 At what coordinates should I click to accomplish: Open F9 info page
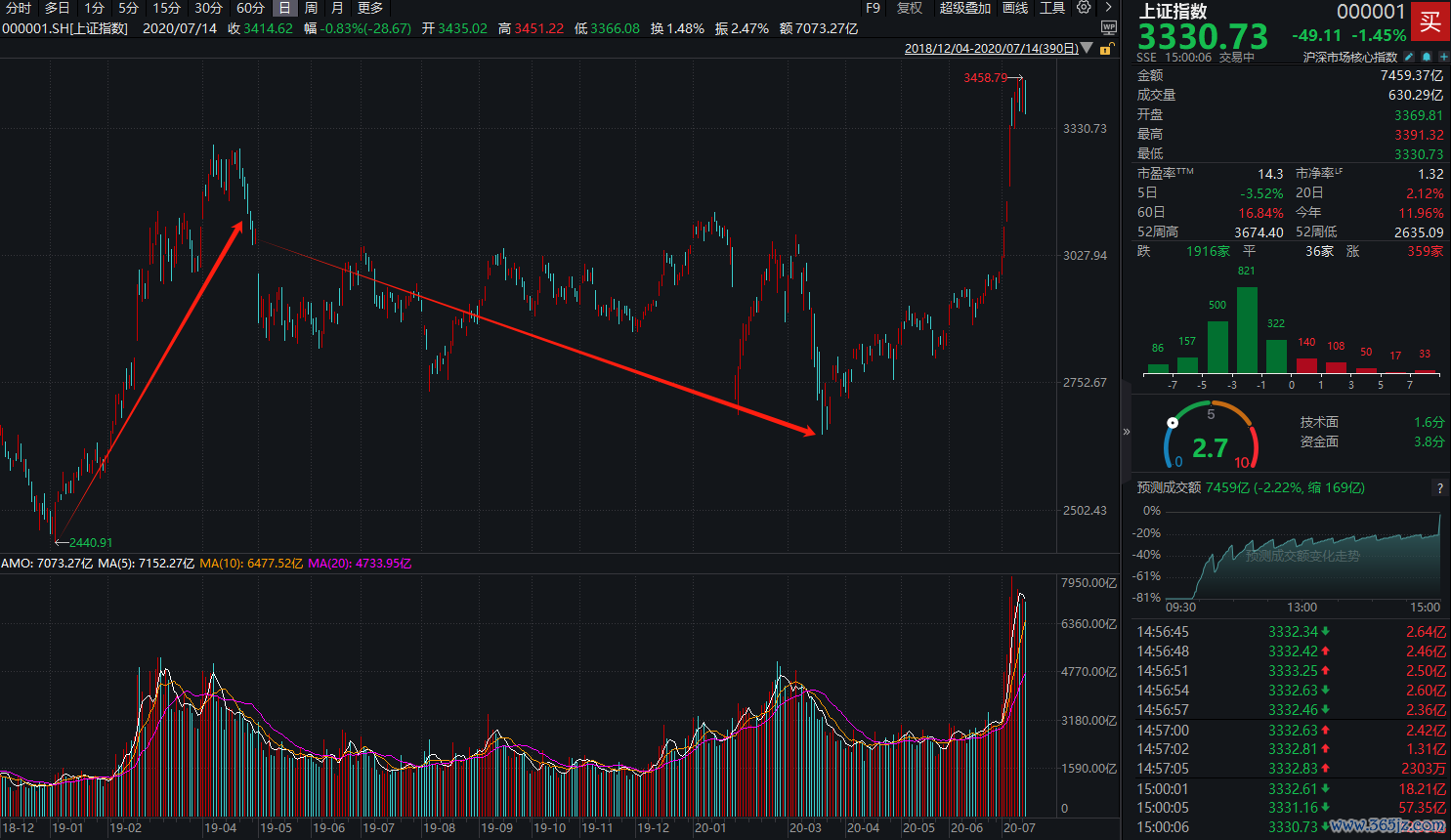(x=874, y=8)
